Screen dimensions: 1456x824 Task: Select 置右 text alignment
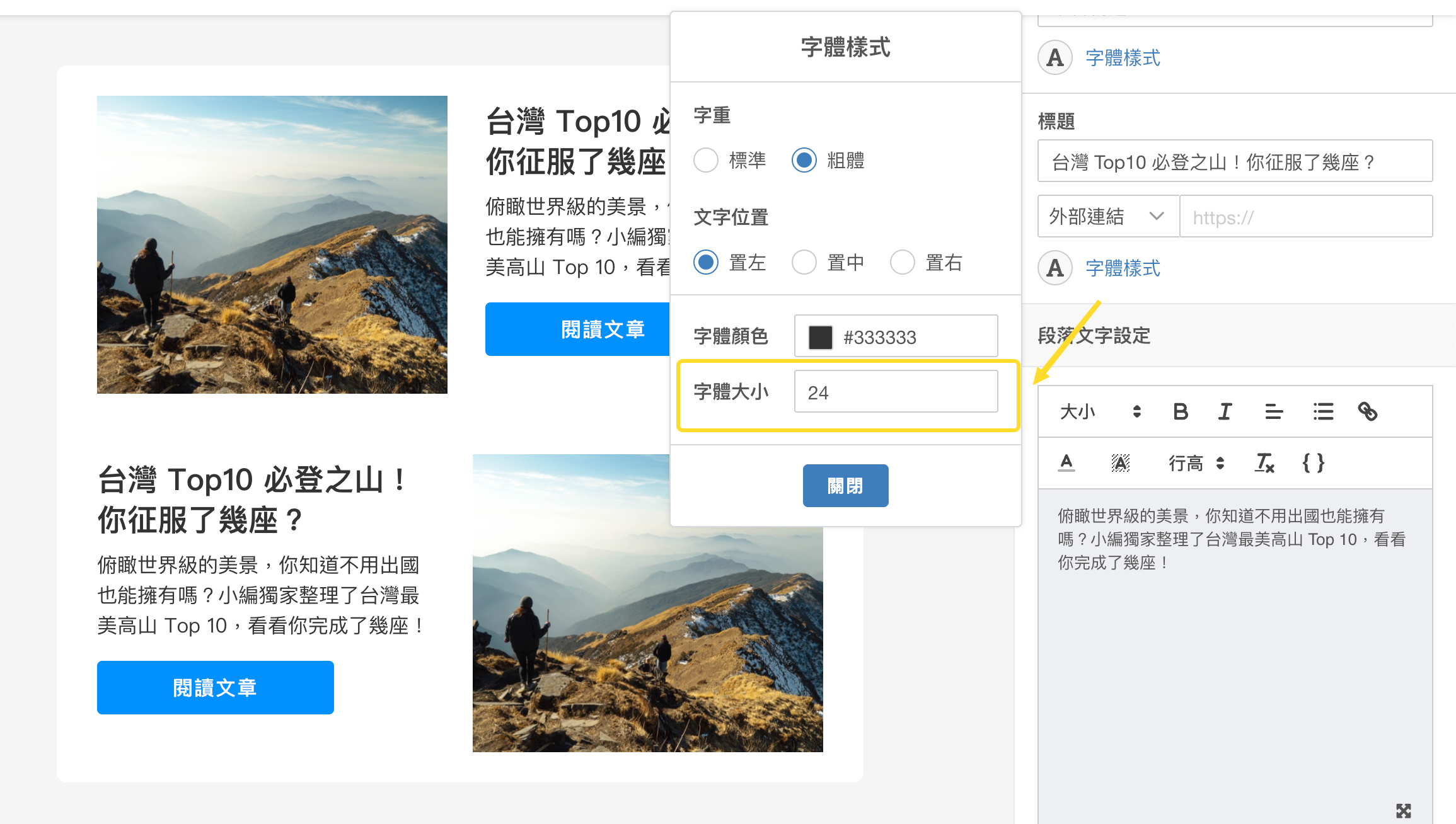(x=903, y=262)
